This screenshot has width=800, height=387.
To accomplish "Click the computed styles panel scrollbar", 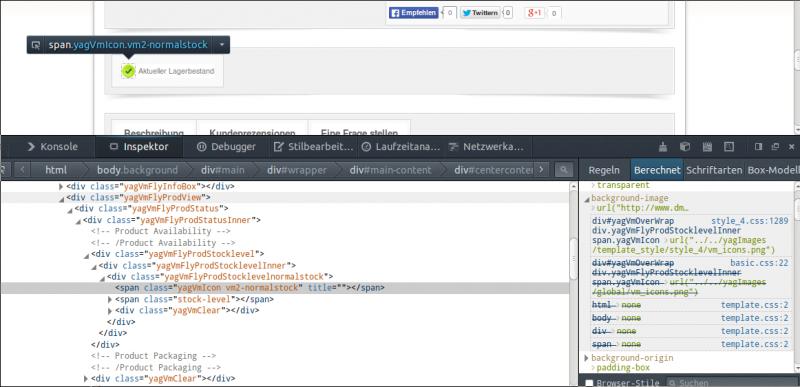I will point(796,210).
